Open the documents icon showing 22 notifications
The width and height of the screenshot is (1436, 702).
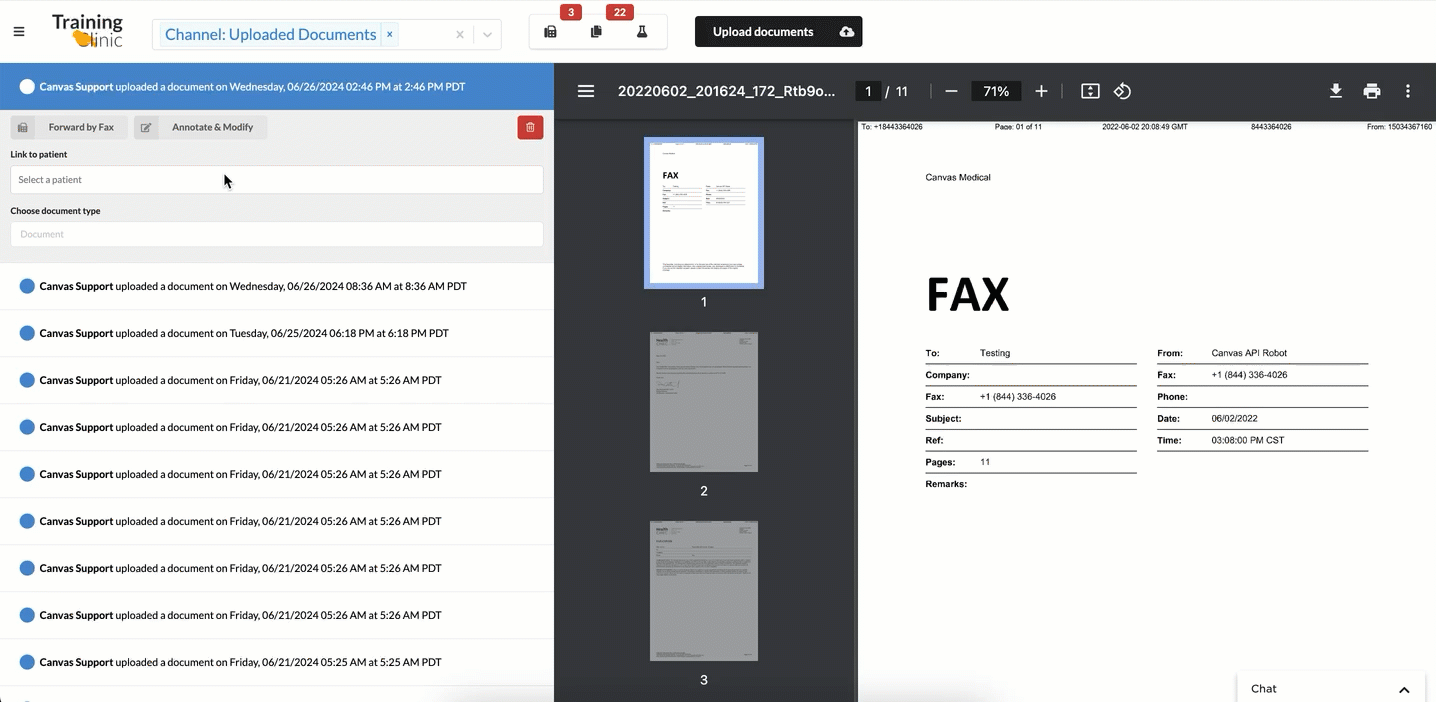597,31
